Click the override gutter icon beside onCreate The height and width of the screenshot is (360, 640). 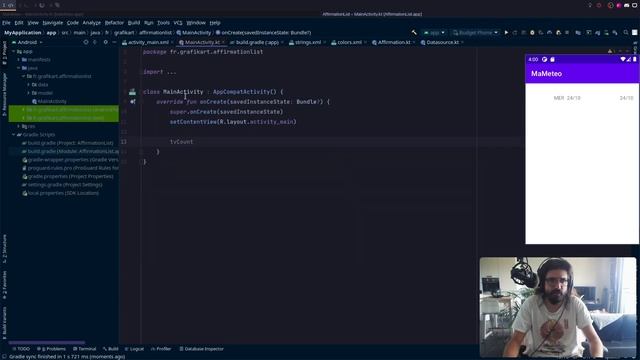pyautogui.click(x=133, y=102)
